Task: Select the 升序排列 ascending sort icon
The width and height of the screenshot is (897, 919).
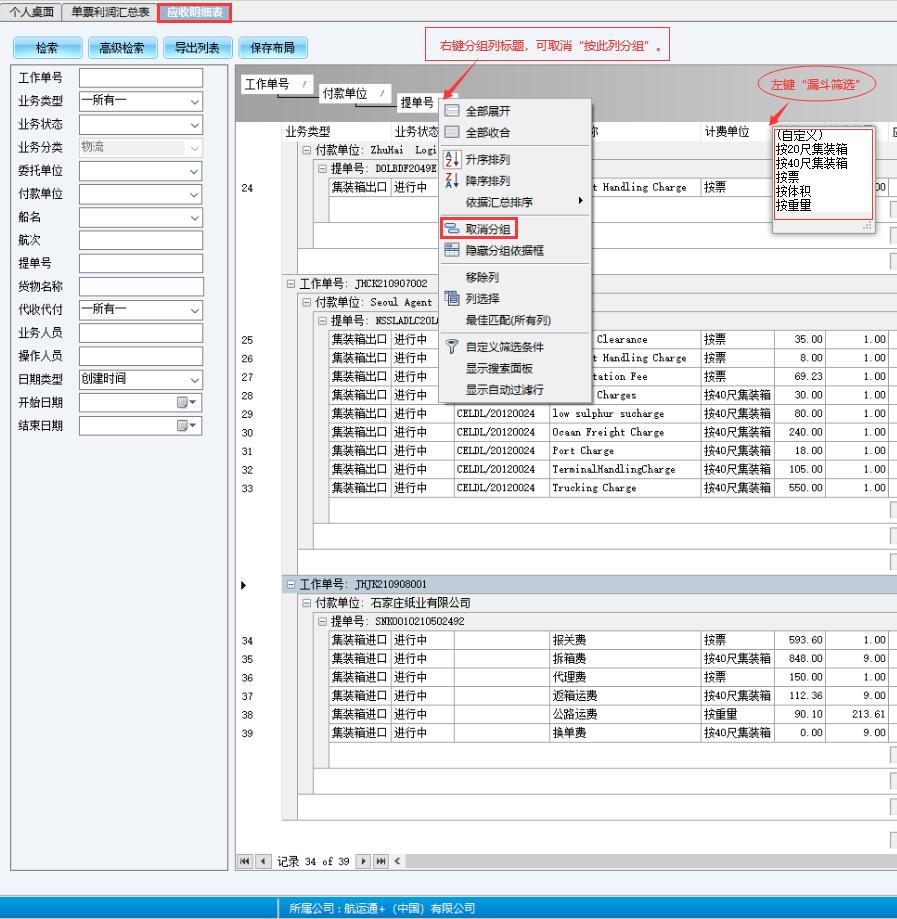Action: [x=451, y=160]
